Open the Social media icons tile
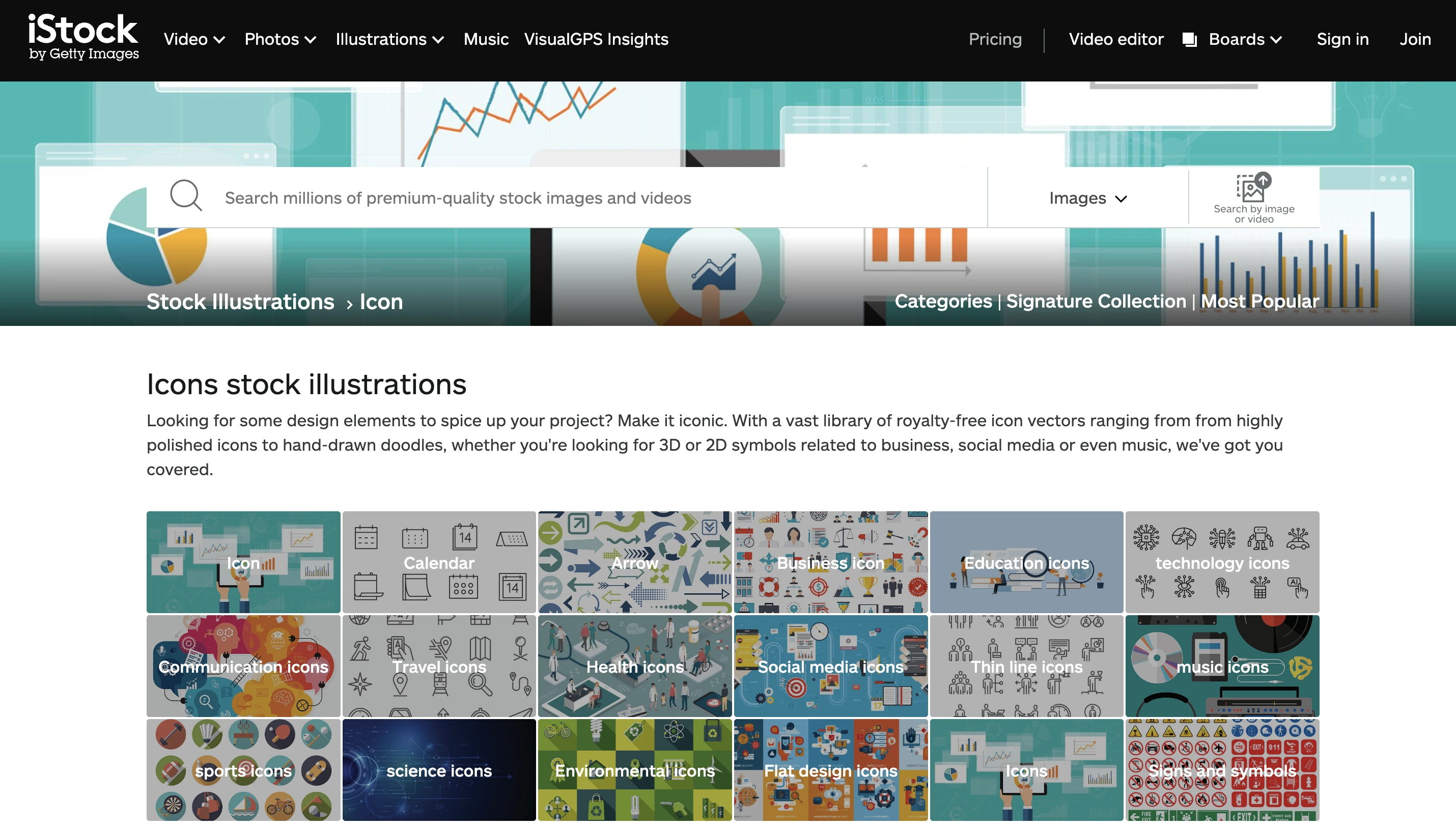This screenshot has height=826, width=1456. (830, 666)
